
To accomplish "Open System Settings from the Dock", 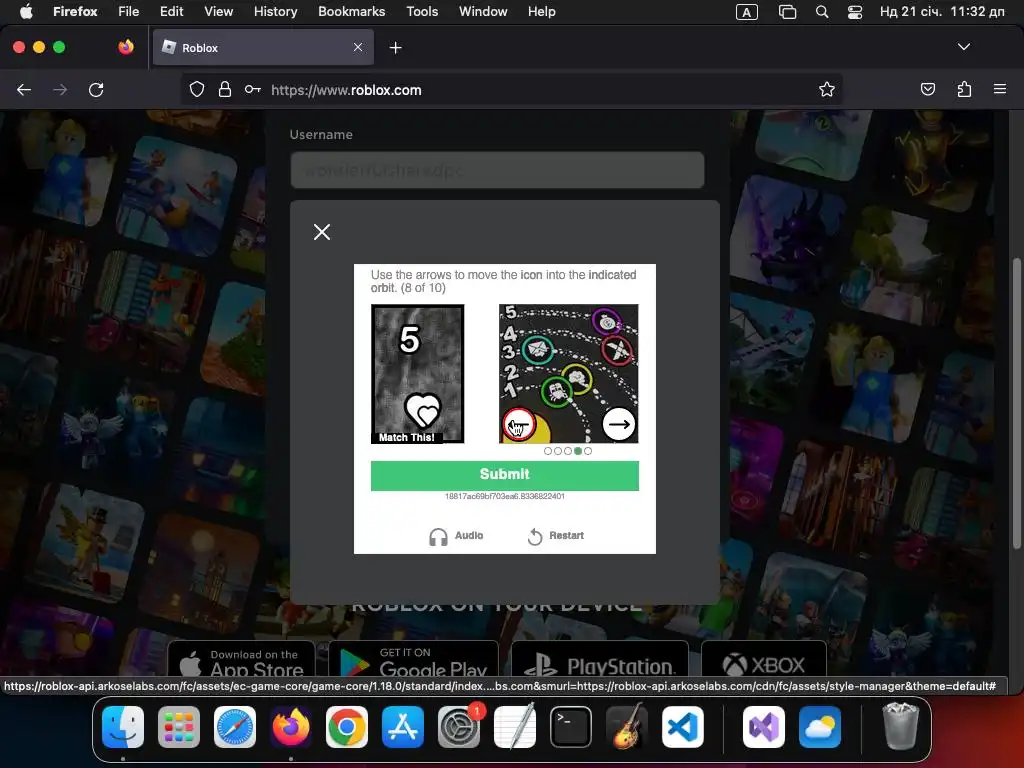I will [459, 727].
